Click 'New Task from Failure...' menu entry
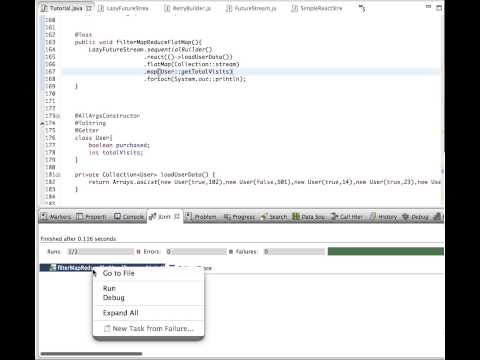This screenshot has height=360, width=480. tap(148, 329)
